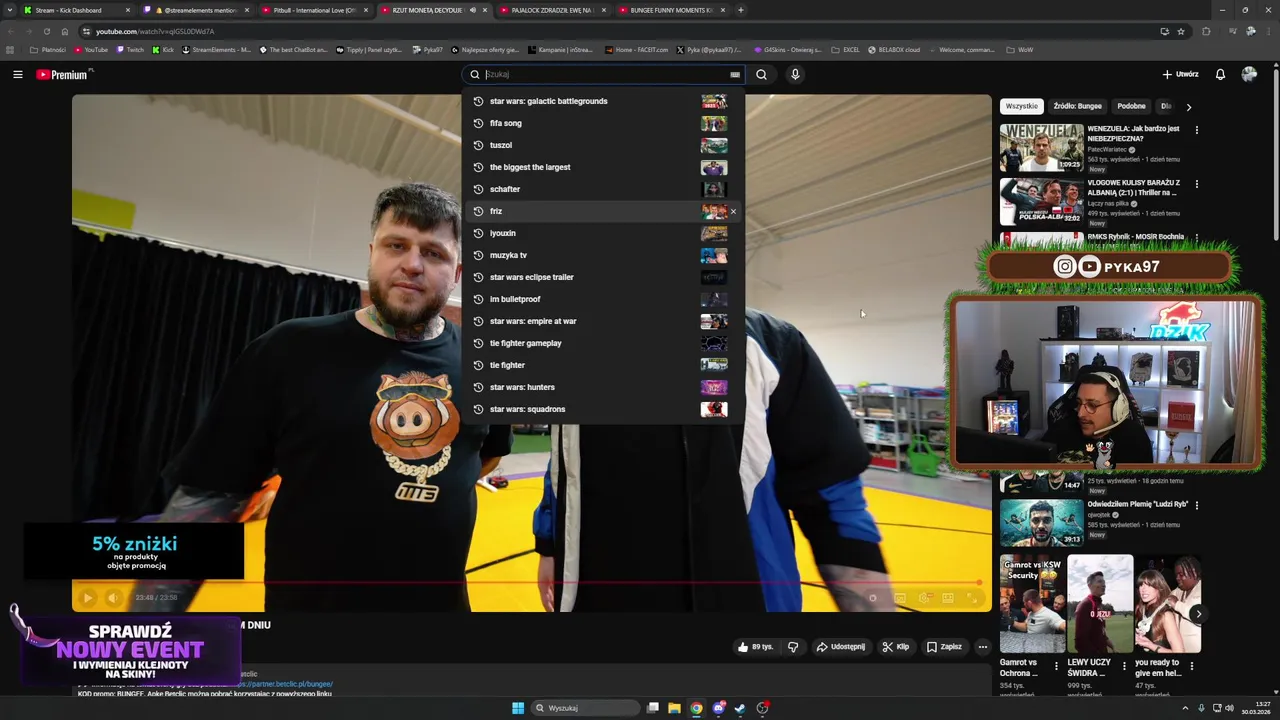Switch to 'Pitbull - International Love' tab
Screen dimensions: 1280x720
pyautogui.click(x=315, y=10)
